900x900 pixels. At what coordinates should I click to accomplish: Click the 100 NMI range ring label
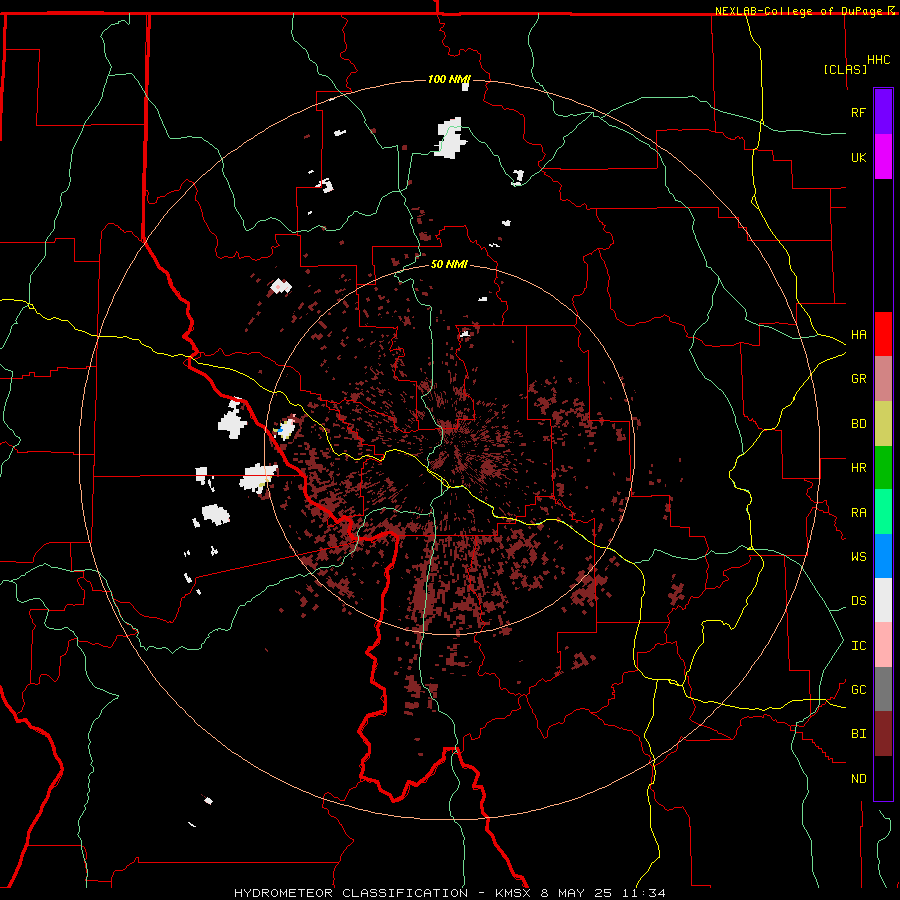coord(449,79)
